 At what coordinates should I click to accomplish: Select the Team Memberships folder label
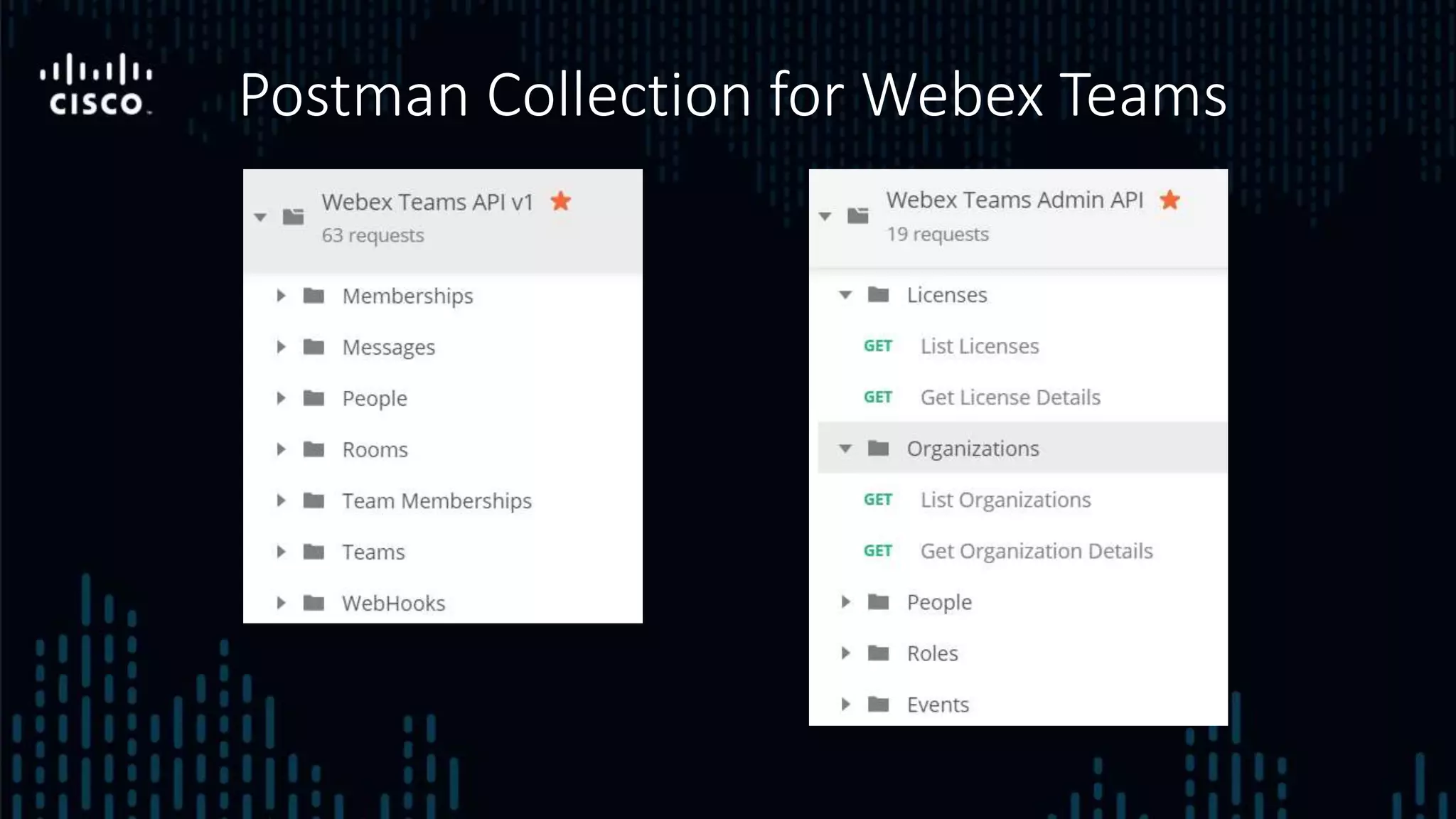pos(437,500)
